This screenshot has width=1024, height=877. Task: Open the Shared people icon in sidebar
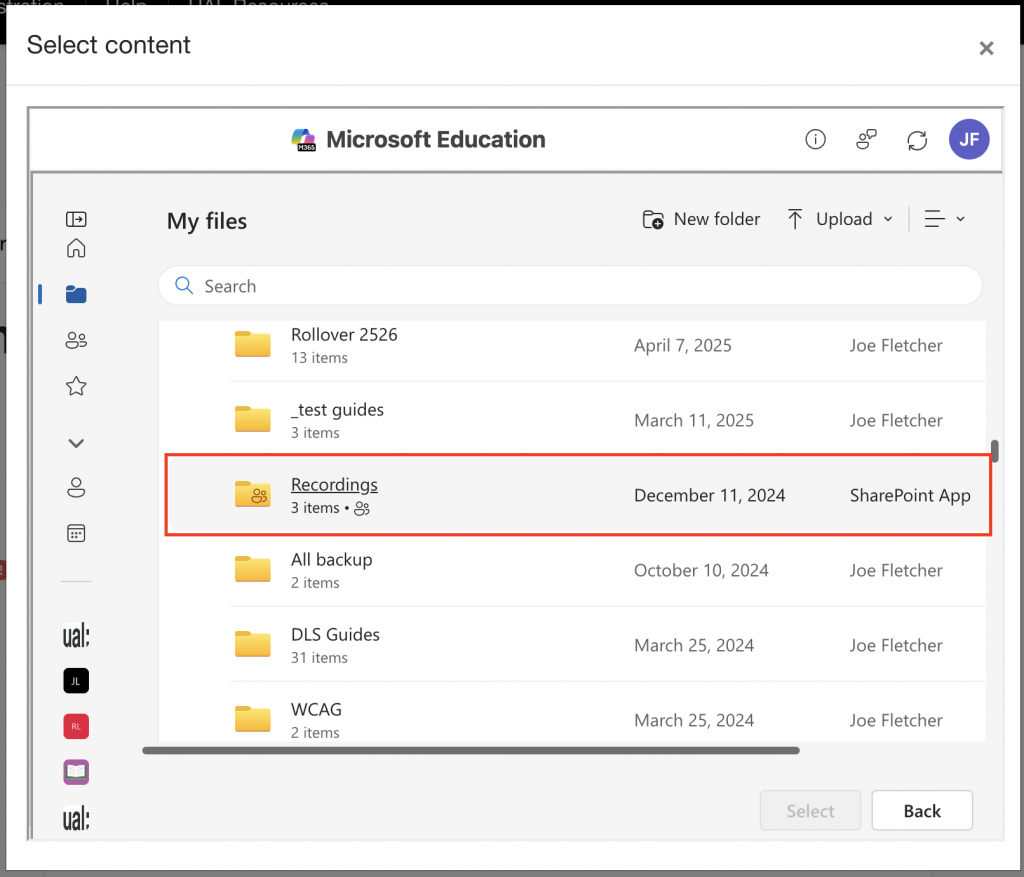click(76, 340)
